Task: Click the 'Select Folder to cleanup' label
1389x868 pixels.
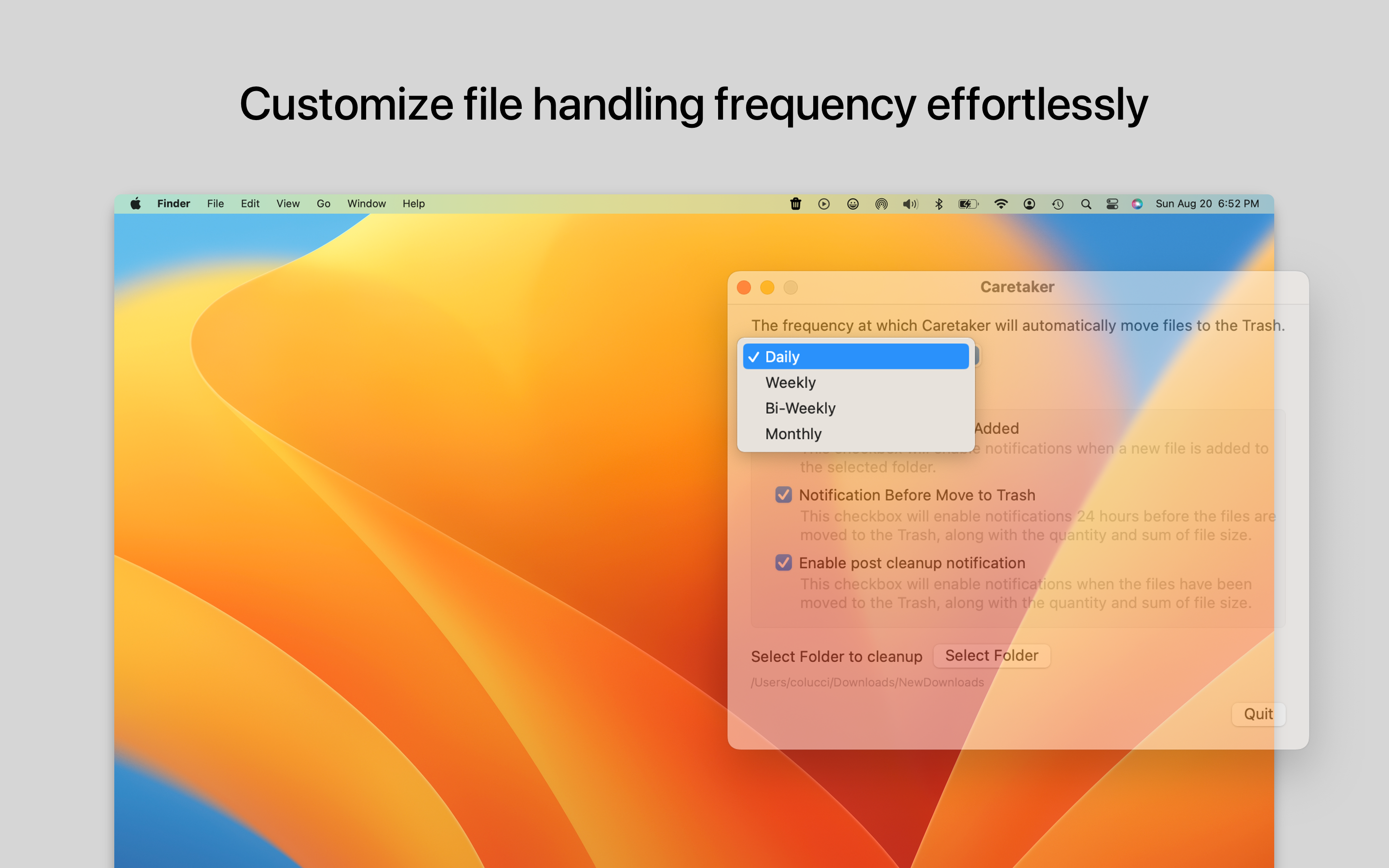Action: pos(837,657)
